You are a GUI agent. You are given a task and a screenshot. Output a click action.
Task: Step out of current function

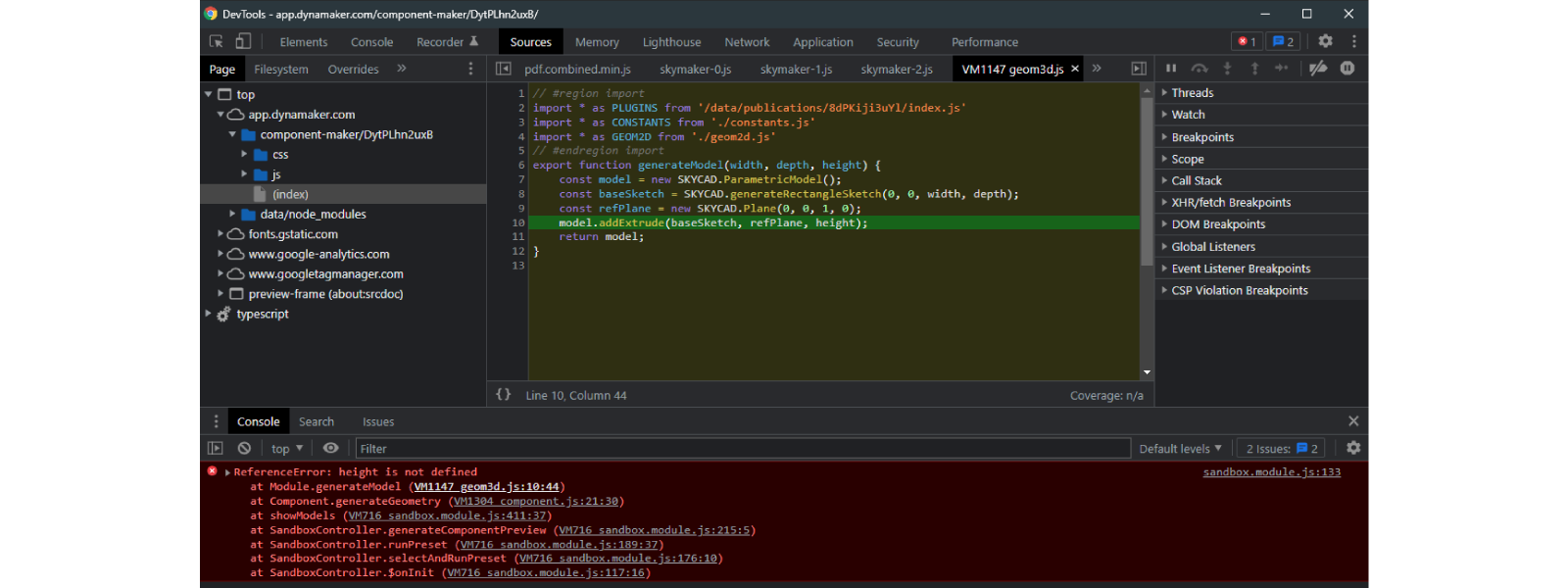(1254, 69)
